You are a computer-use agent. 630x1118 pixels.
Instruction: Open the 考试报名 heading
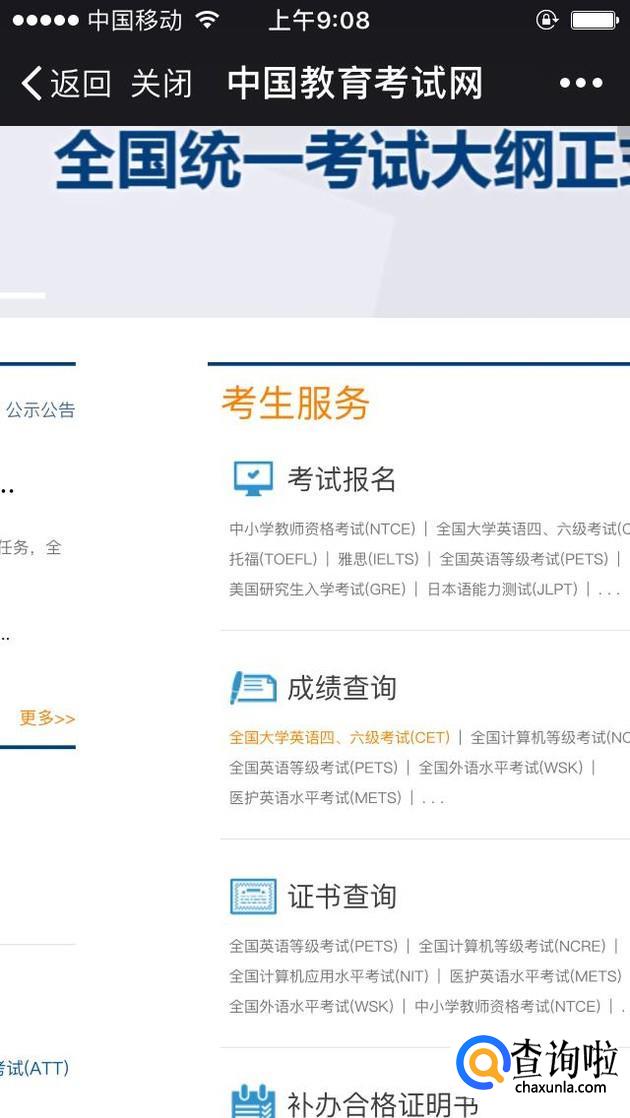[341, 479]
